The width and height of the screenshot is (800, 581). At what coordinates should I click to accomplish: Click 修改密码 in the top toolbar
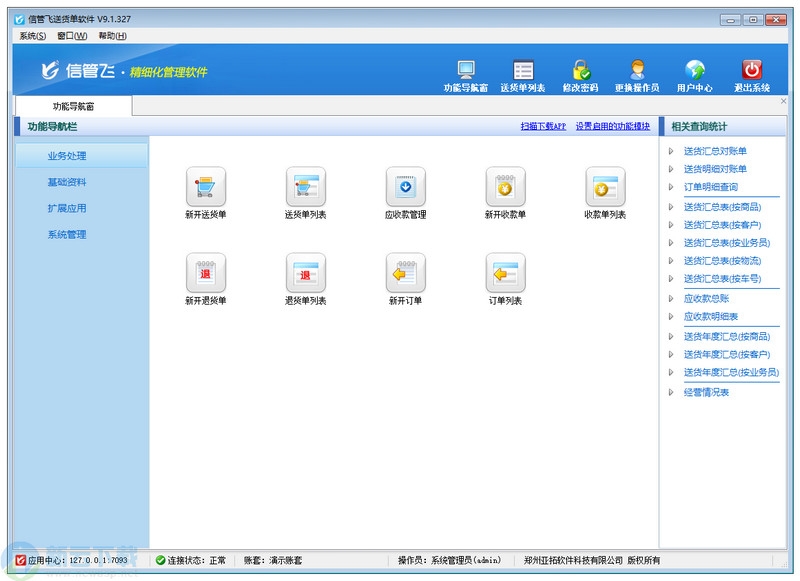pyautogui.click(x=580, y=75)
